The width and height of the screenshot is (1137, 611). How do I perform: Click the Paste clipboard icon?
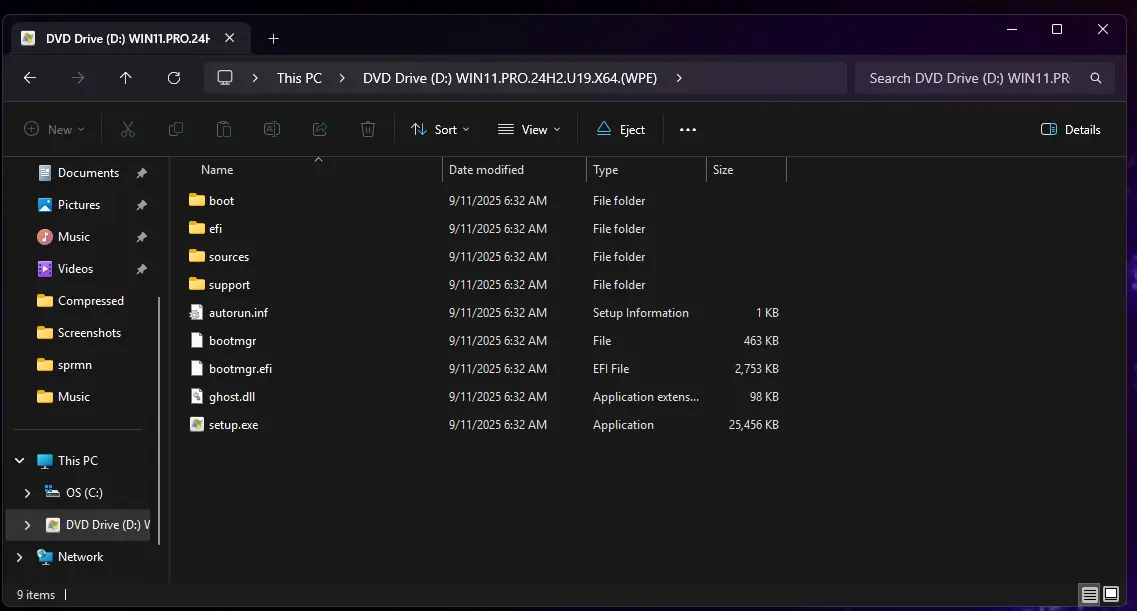(223, 129)
